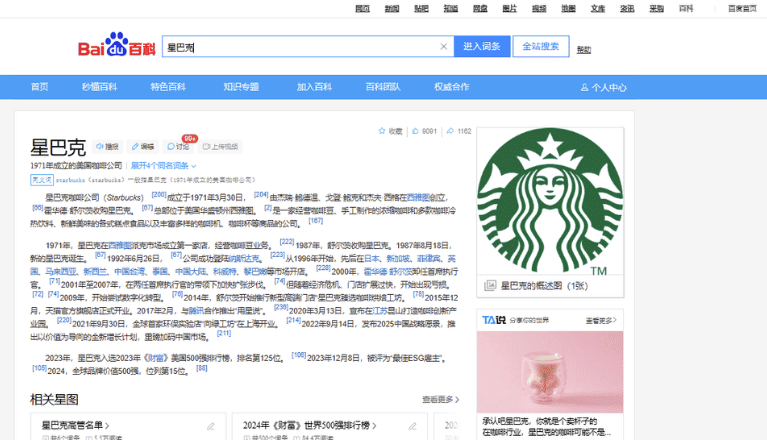
Task: Click citation [88] after 位列第15位
Action: click(x=202, y=368)
